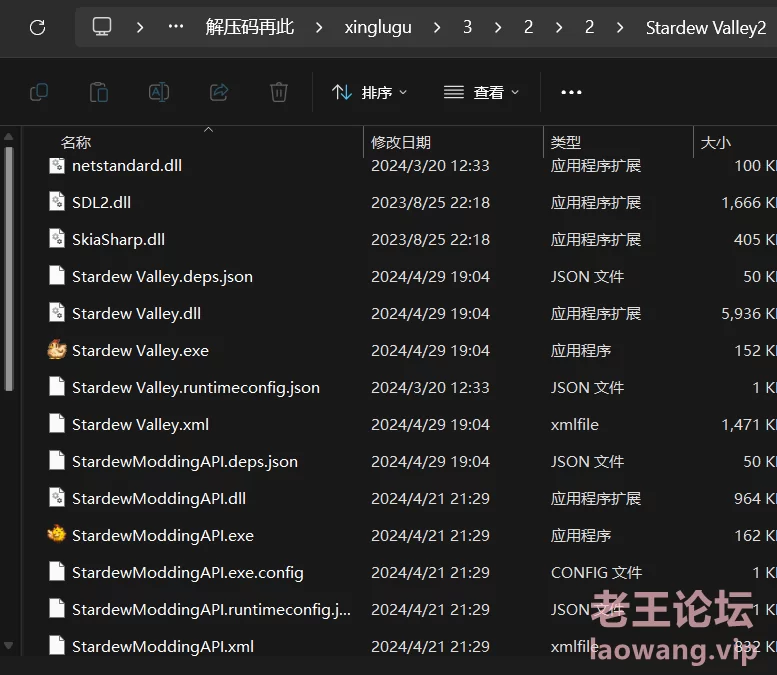Select the StardewModdingAPI.exe icon
Image resolution: width=777 pixels, height=675 pixels.
(57, 535)
